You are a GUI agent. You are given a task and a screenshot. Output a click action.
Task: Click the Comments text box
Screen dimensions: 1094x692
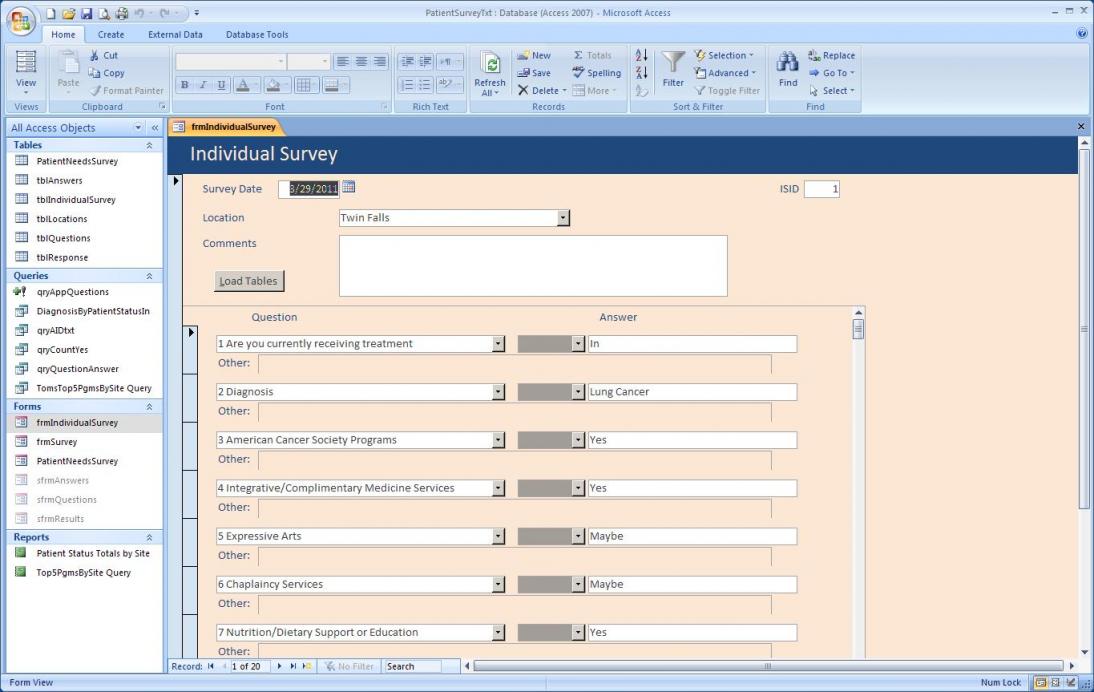click(x=533, y=266)
